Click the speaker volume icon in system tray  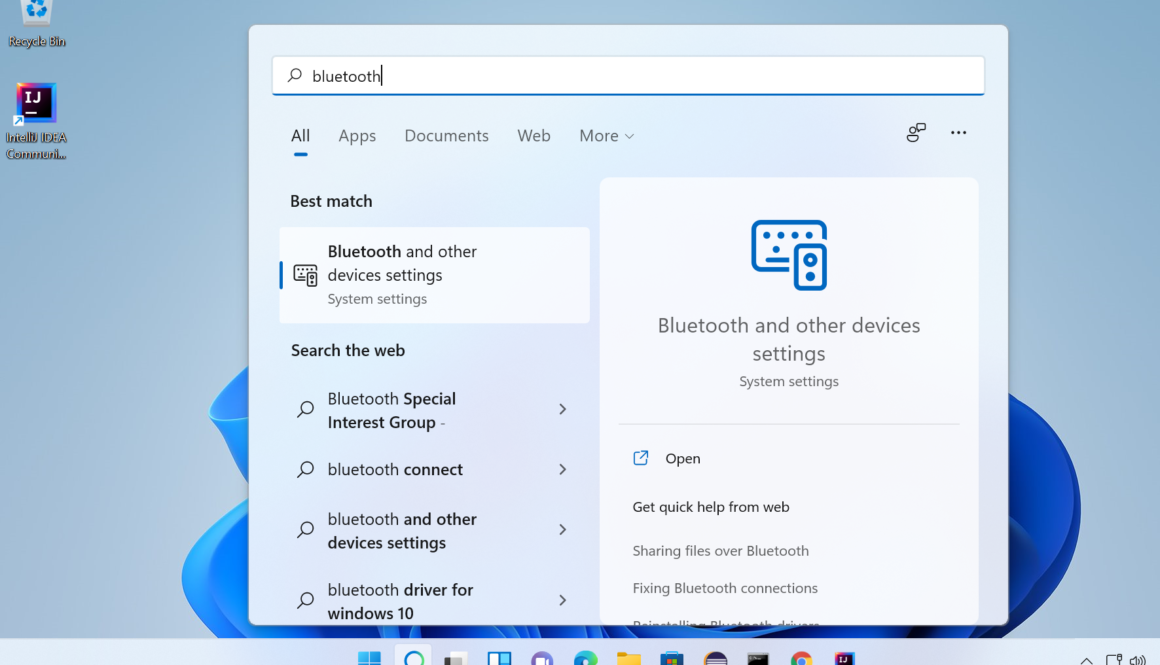coord(1137,660)
